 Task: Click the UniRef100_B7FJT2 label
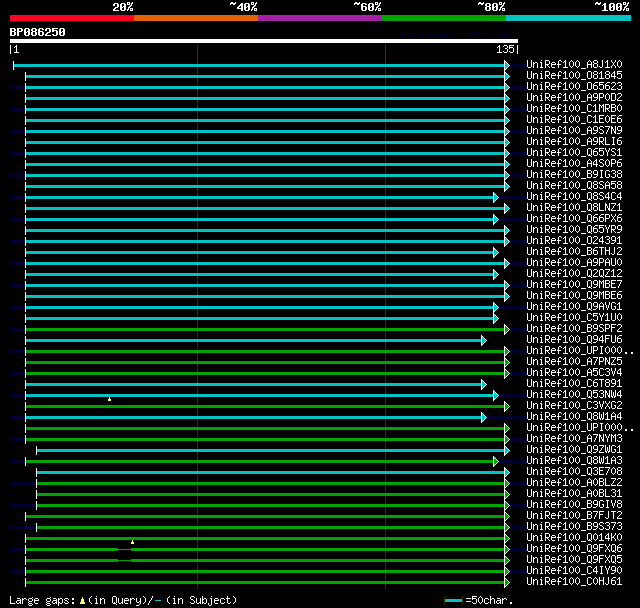[574, 516]
